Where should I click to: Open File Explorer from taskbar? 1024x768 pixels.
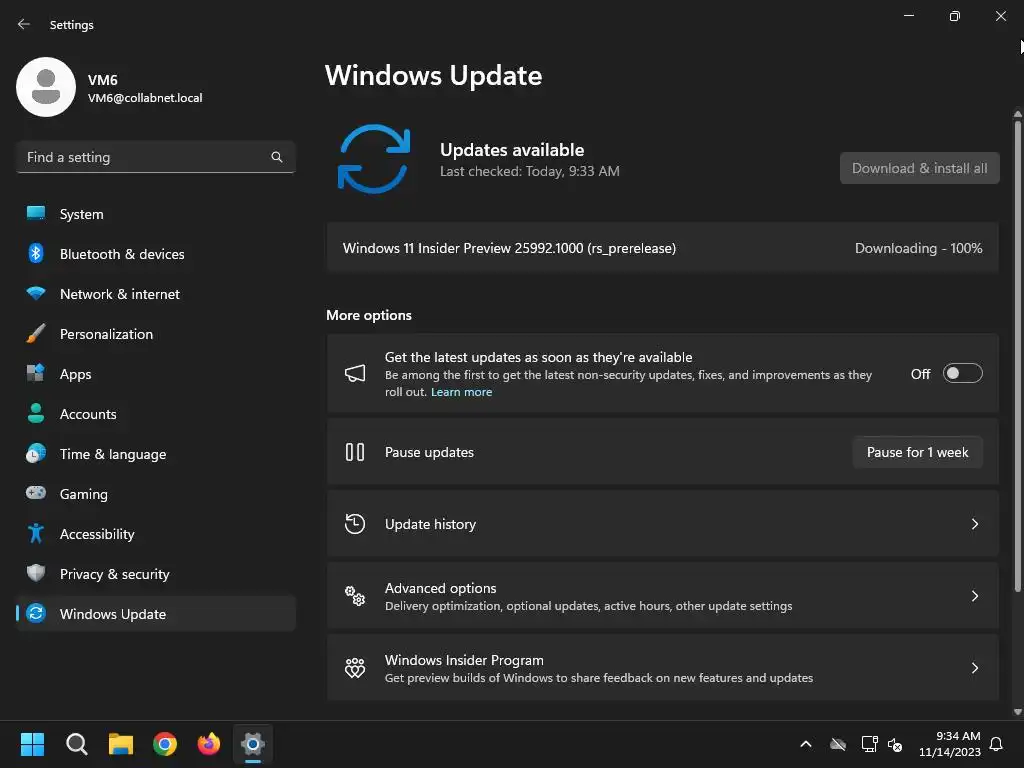[121, 744]
